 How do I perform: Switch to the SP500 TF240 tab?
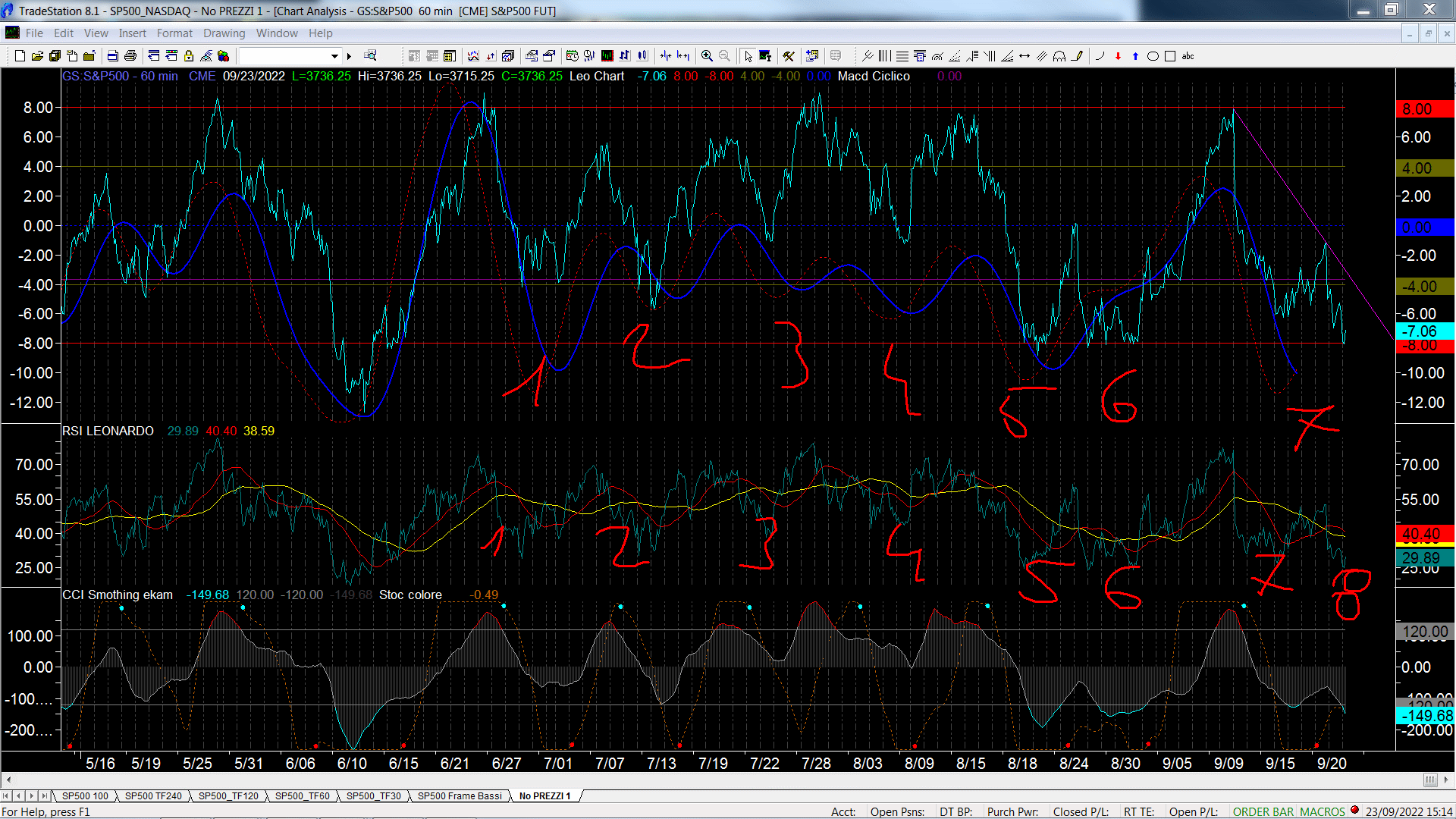[153, 795]
